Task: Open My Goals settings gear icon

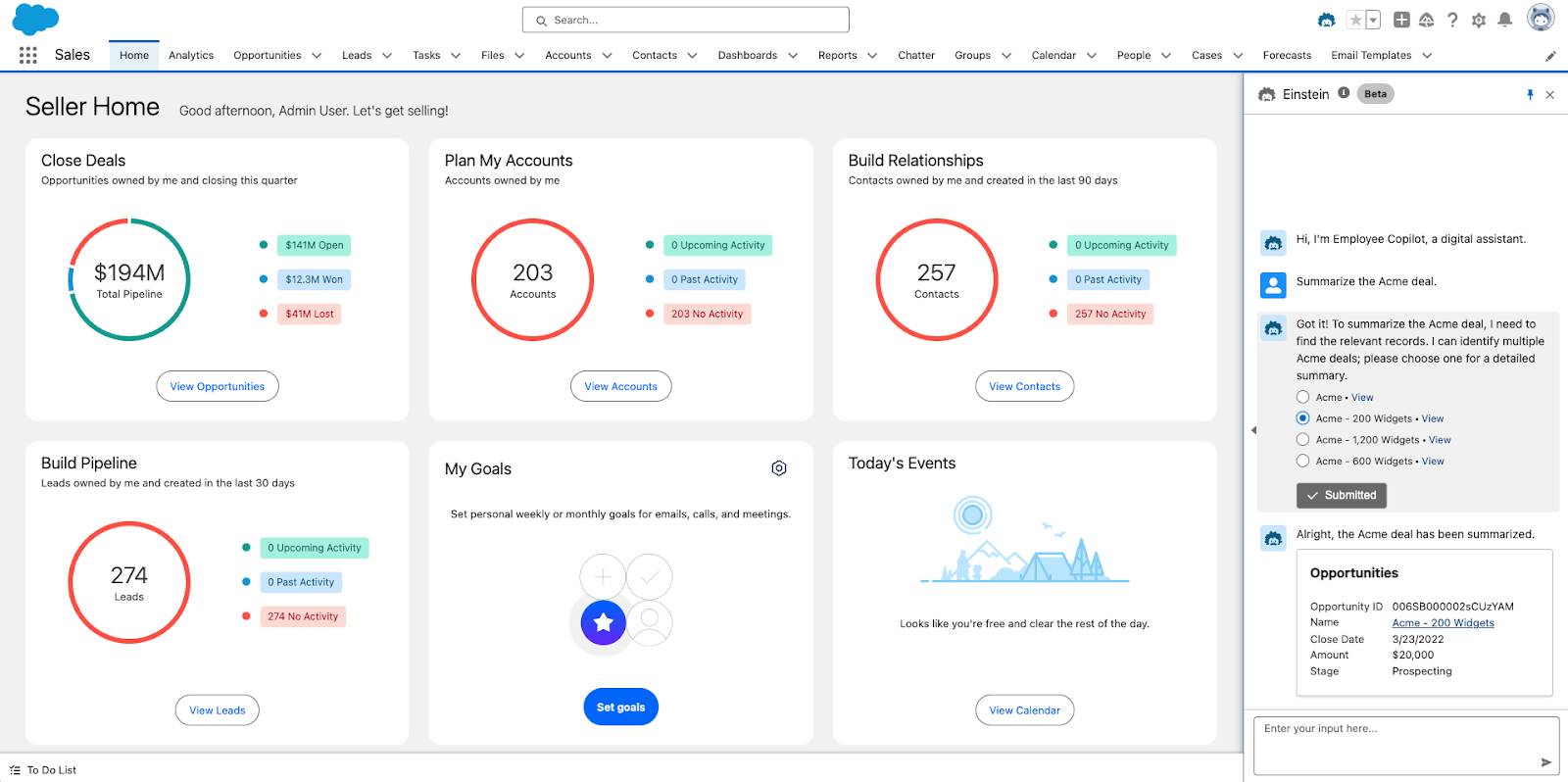Action: pyautogui.click(x=779, y=468)
